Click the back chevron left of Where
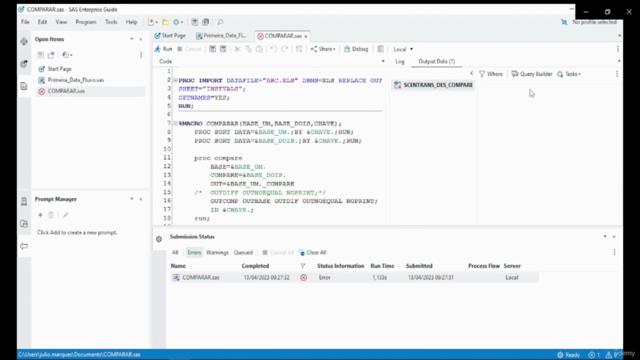The image size is (640, 360). coord(471,73)
